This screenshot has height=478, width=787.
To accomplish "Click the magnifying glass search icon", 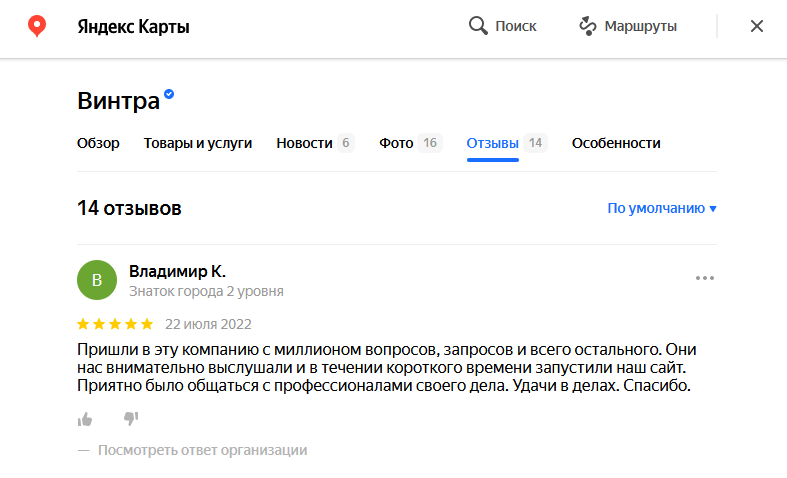I will [478, 26].
